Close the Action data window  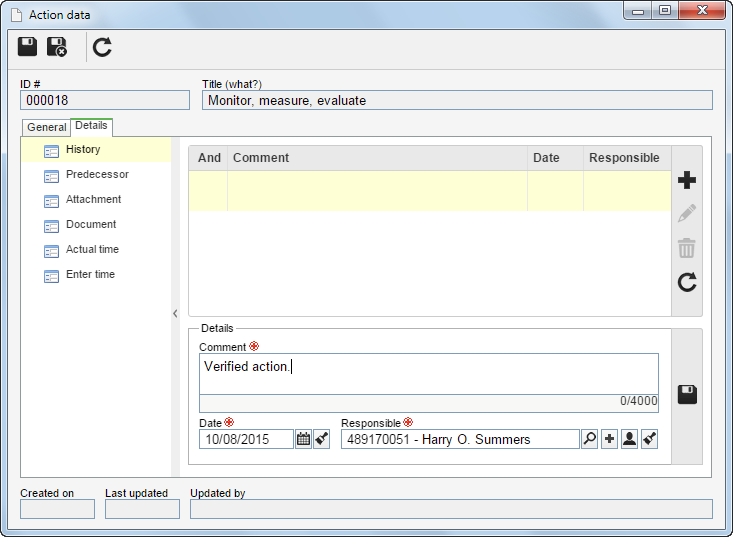pyautogui.click(x=702, y=10)
